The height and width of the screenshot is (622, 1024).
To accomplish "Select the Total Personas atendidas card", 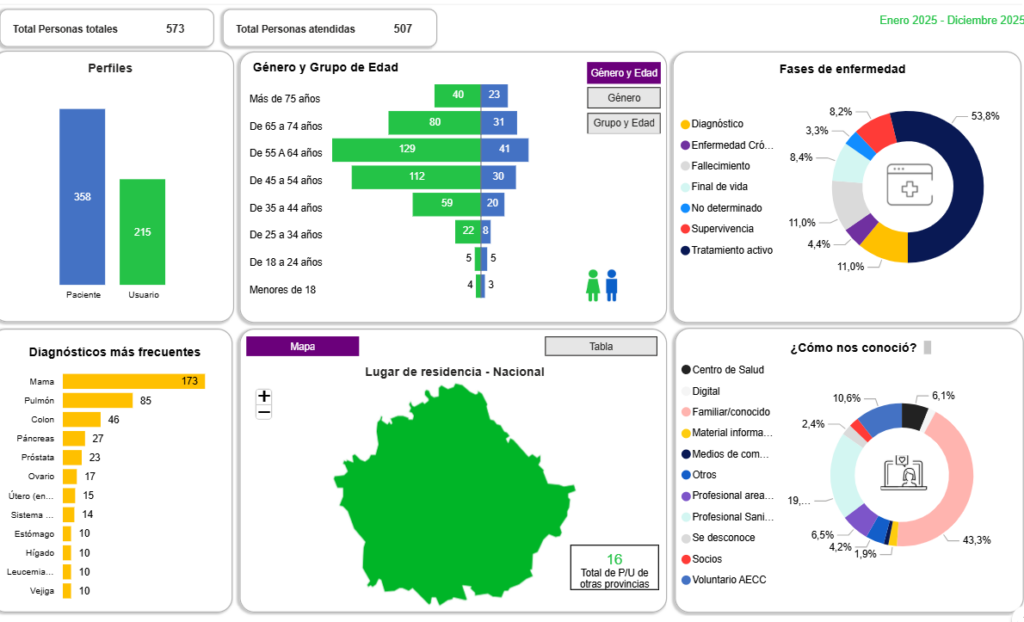I will tap(328, 29).
